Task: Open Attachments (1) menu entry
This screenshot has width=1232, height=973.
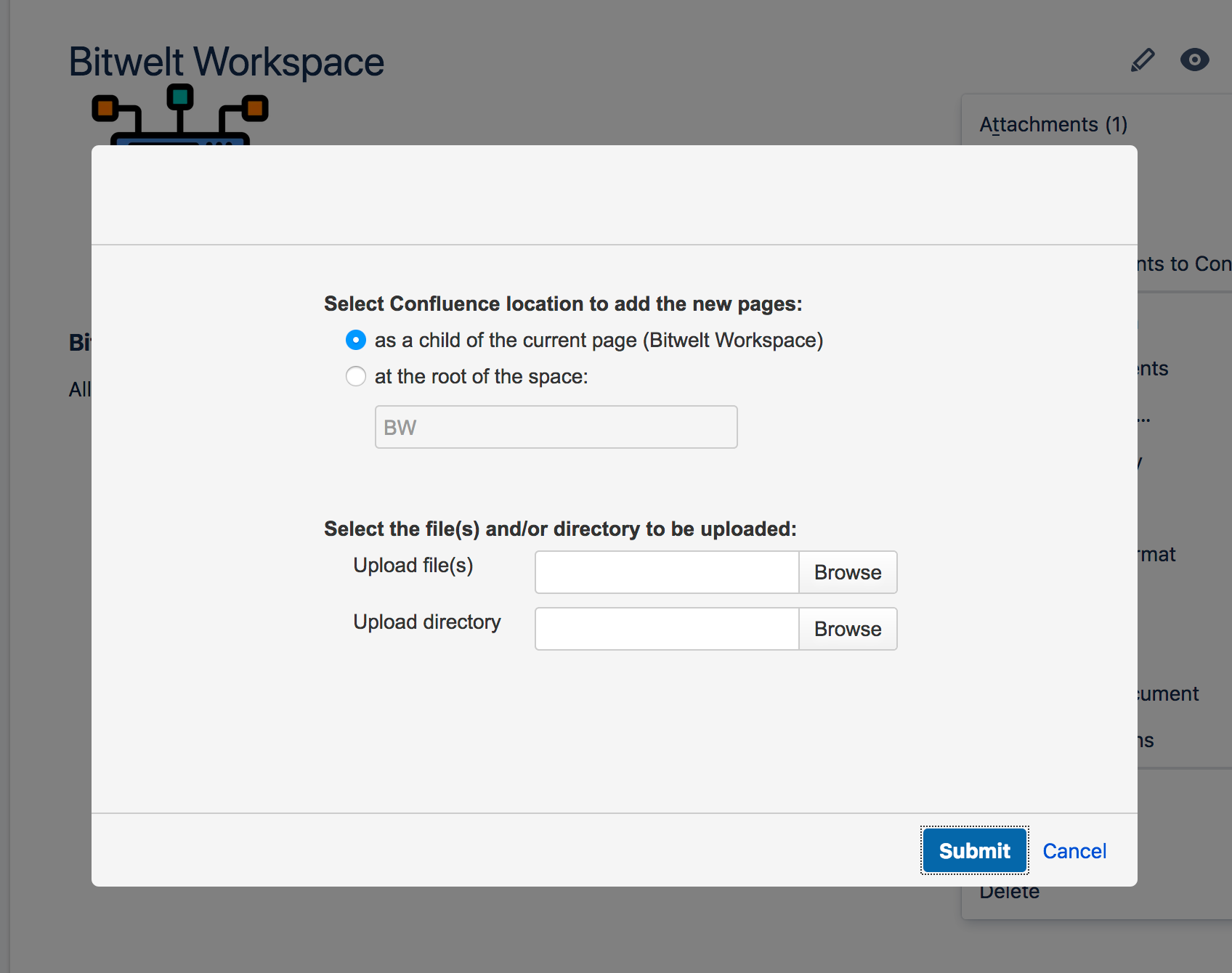Action: (1053, 124)
